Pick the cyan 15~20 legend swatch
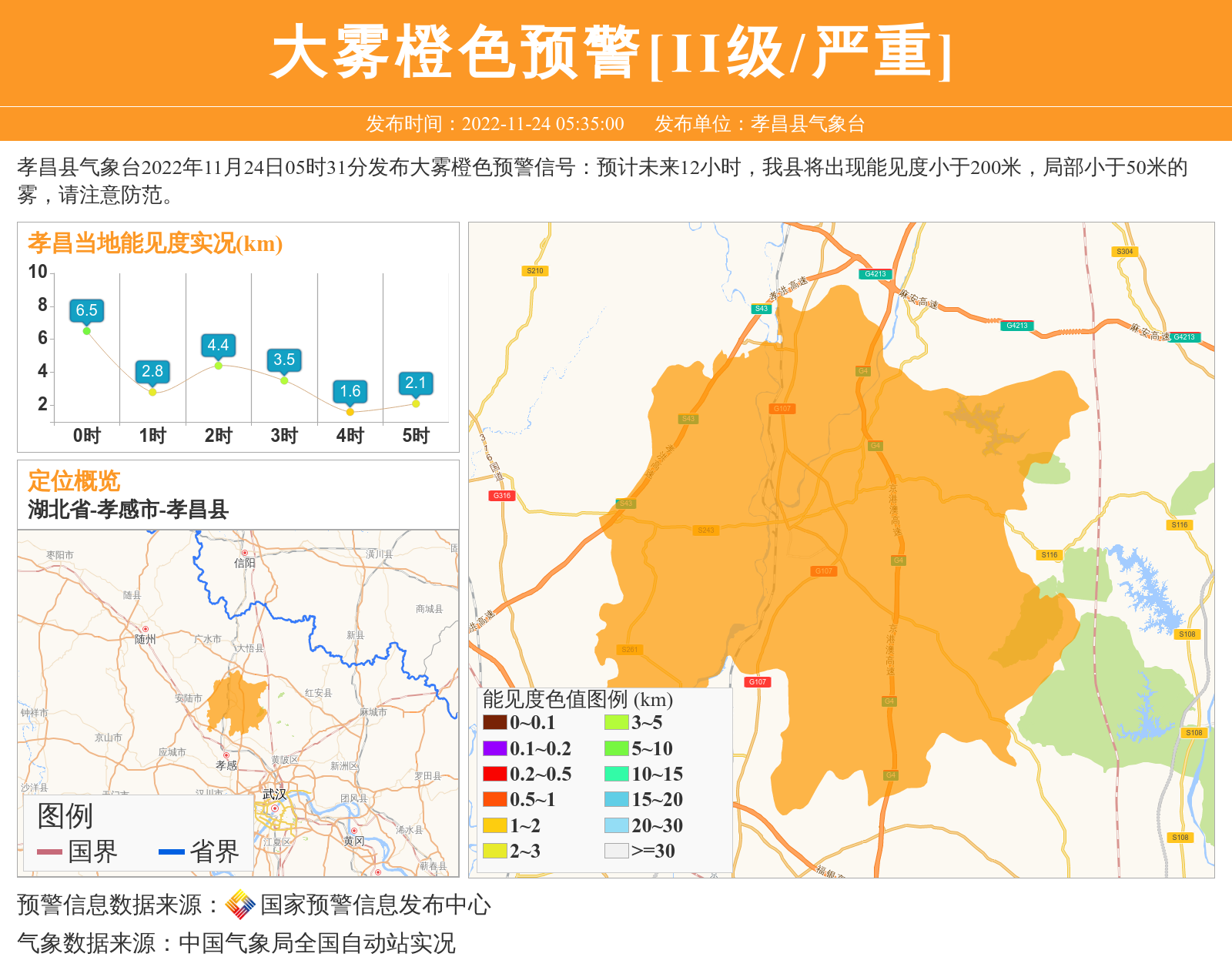The height and width of the screenshot is (967, 1232). [616, 799]
